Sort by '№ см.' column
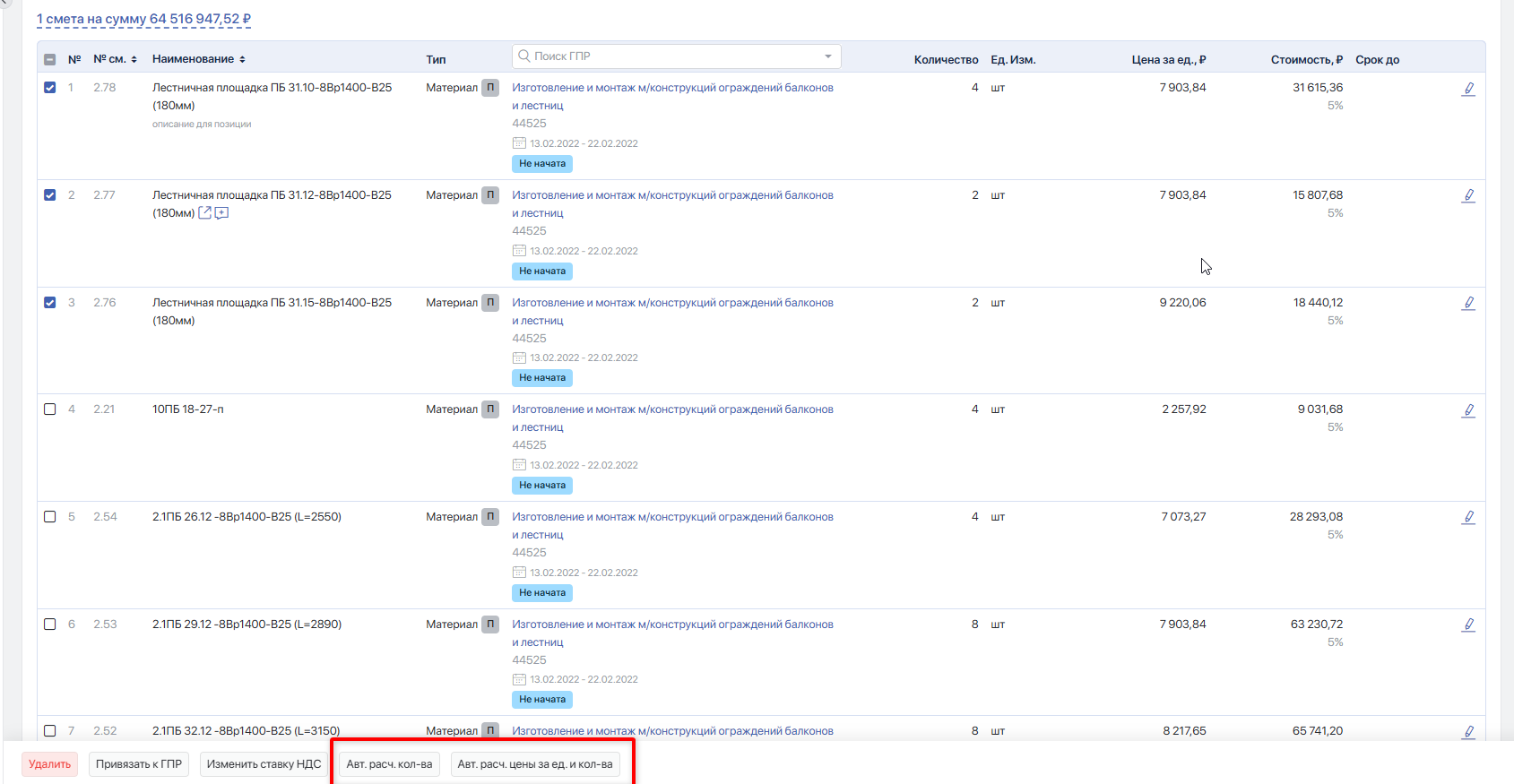The height and width of the screenshot is (784, 1514). [x=116, y=59]
